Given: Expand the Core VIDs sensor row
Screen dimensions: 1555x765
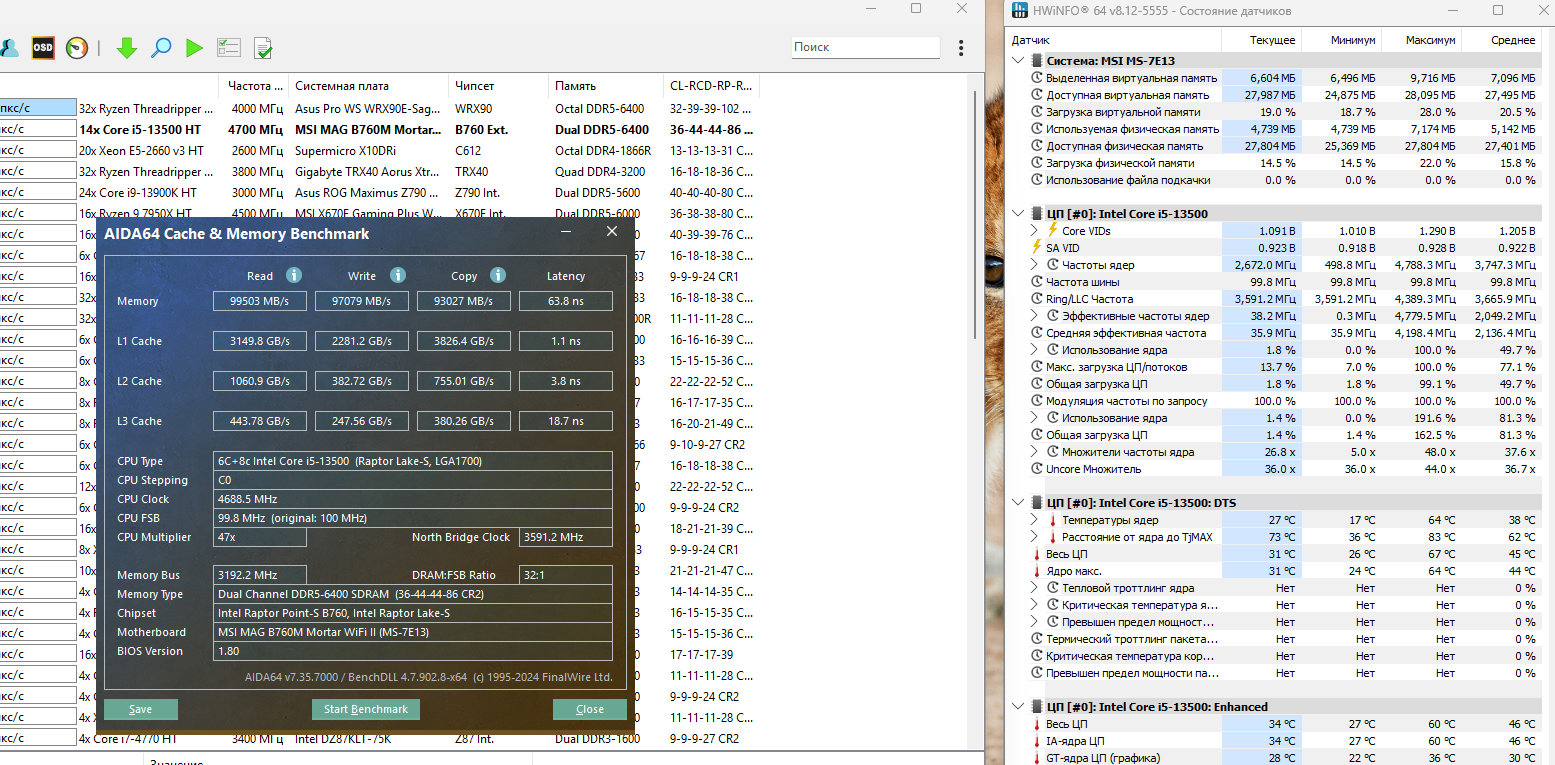Looking at the screenshot, I should (x=1035, y=231).
